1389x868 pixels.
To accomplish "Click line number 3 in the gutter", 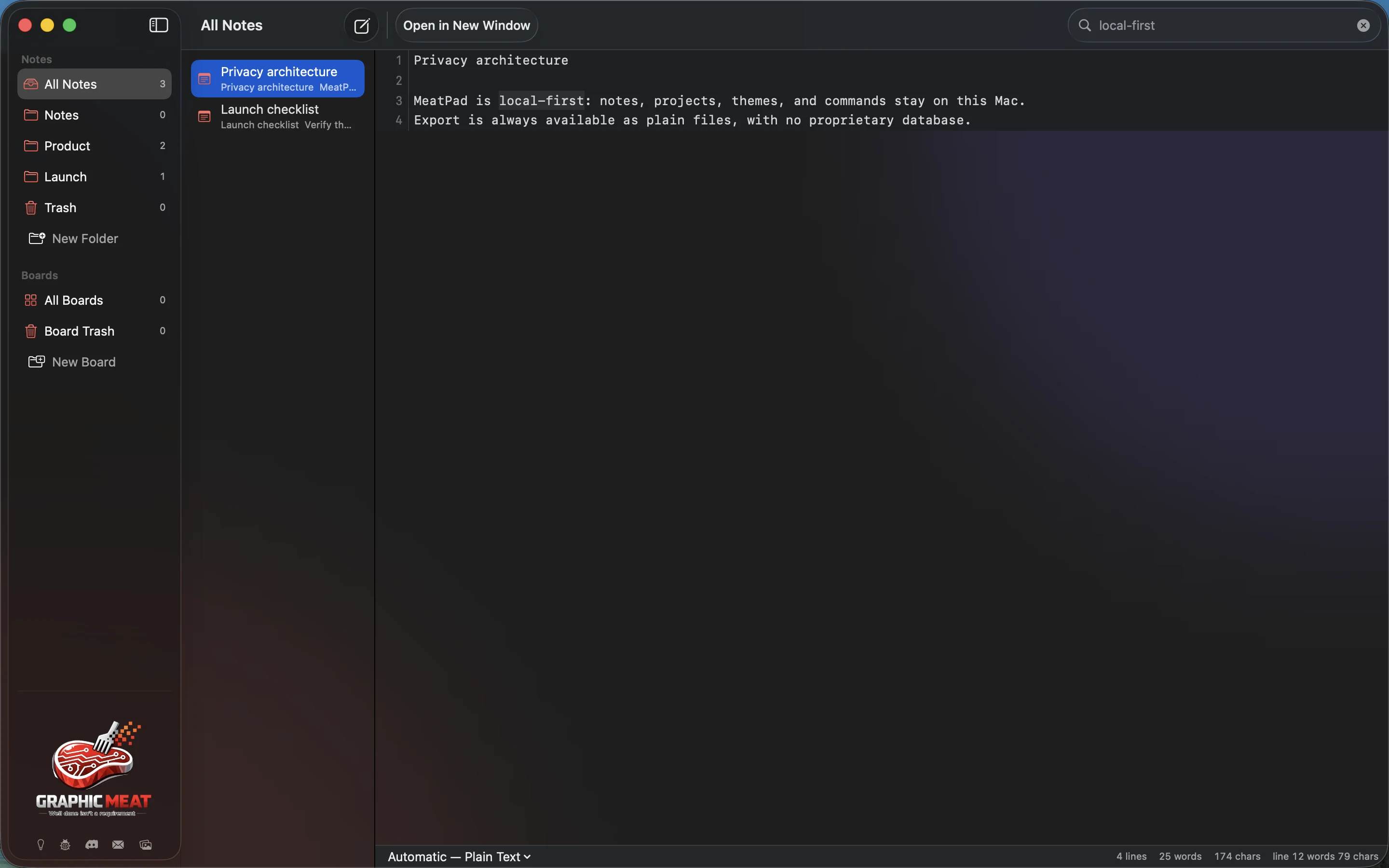I will pyautogui.click(x=399, y=100).
